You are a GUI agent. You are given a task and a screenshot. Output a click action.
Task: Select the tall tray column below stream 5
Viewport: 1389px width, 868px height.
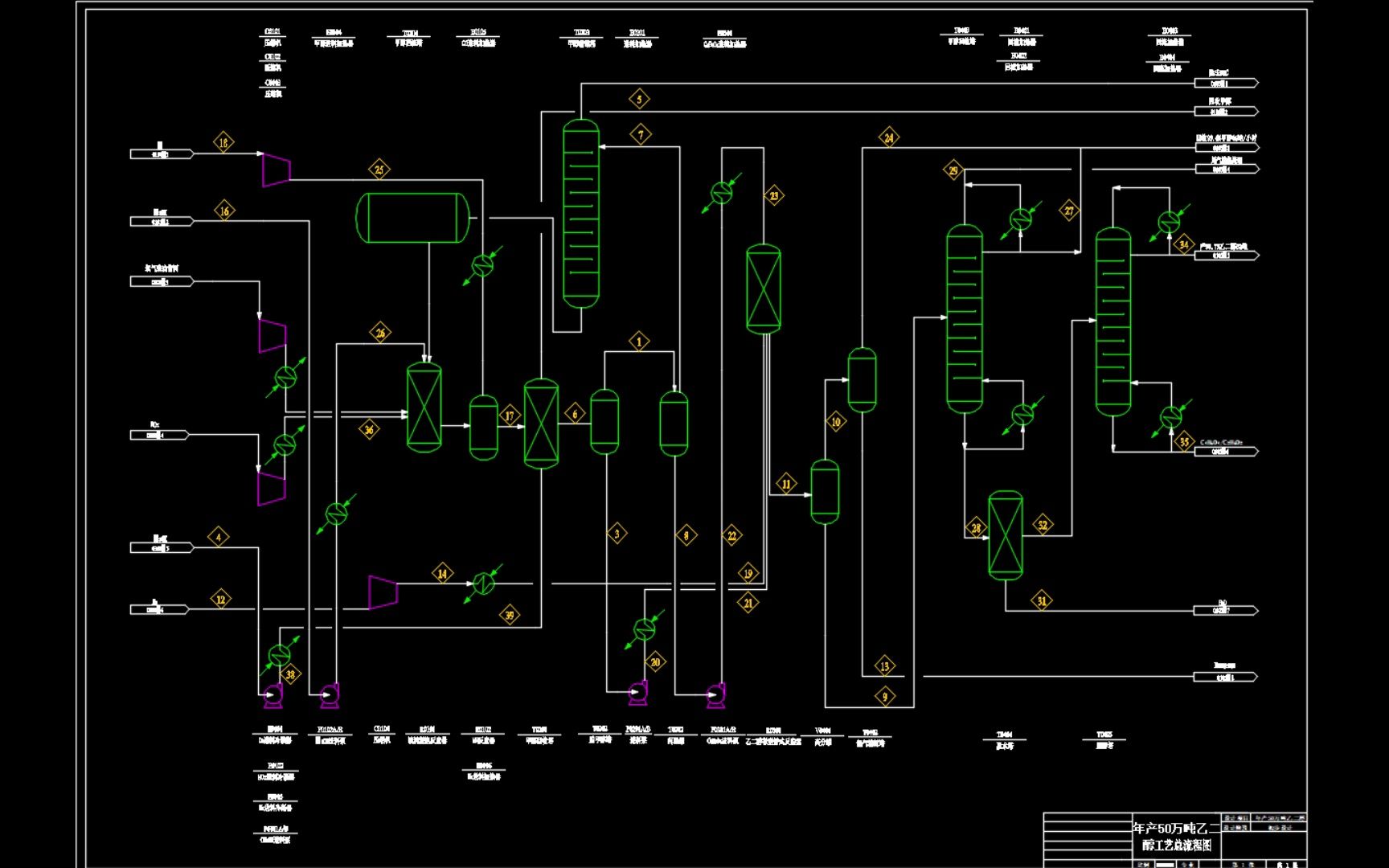tap(580, 214)
